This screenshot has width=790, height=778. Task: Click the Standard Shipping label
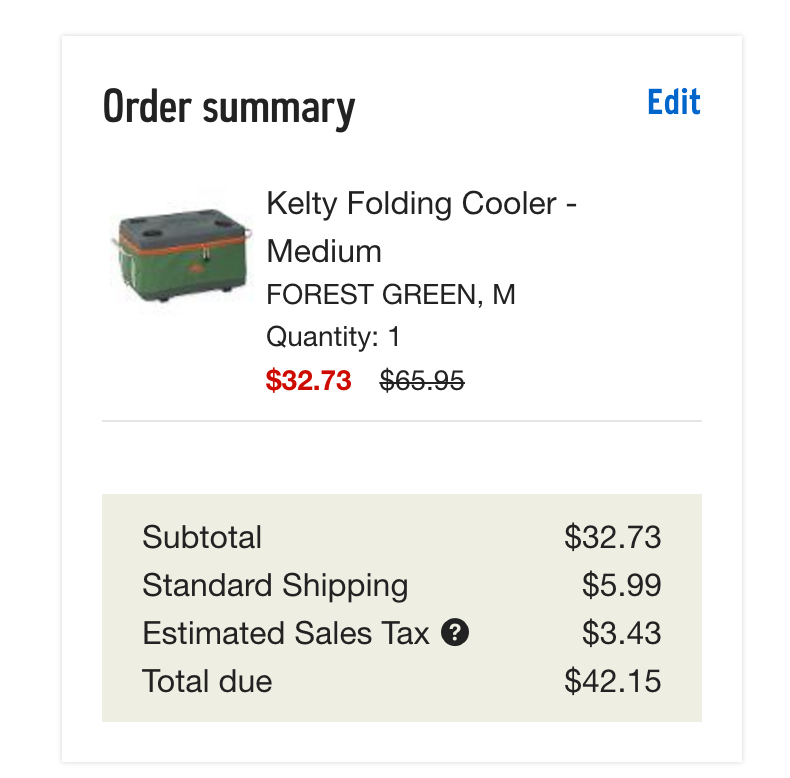[275, 585]
